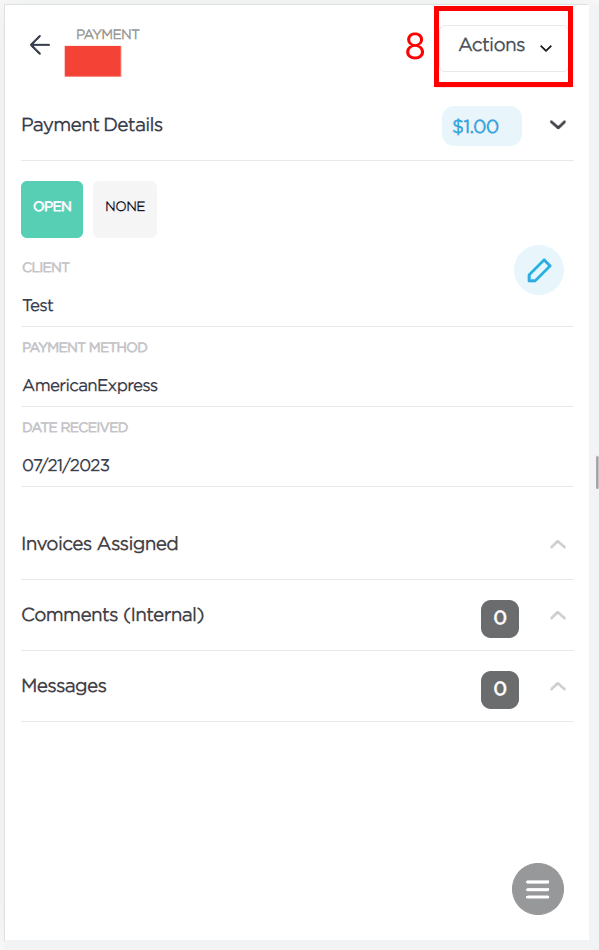Image resolution: width=599 pixels, height=950 pixels.
Task: Click the red redacted payment number block
Action: (x=93, y=61)
